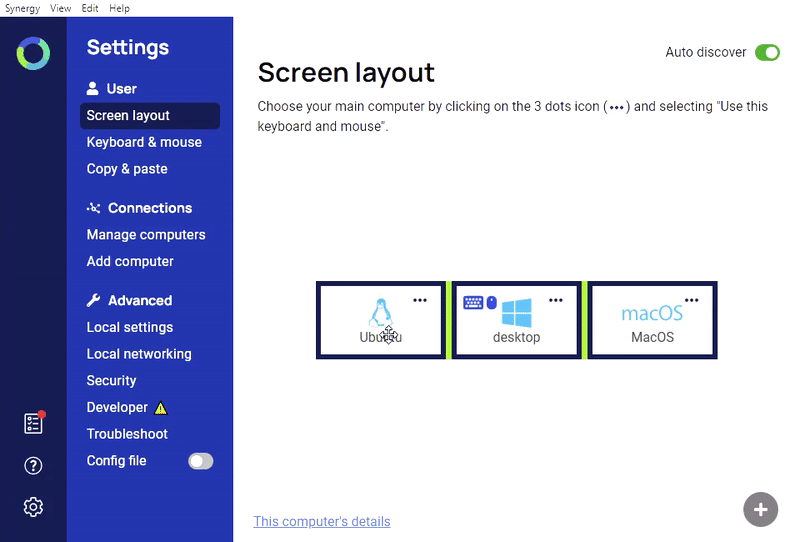Open three dots menu on Ubuntu tile
The height and width of the screenshot is (542, 800).
pyautogui.click(x=420, y=300)
